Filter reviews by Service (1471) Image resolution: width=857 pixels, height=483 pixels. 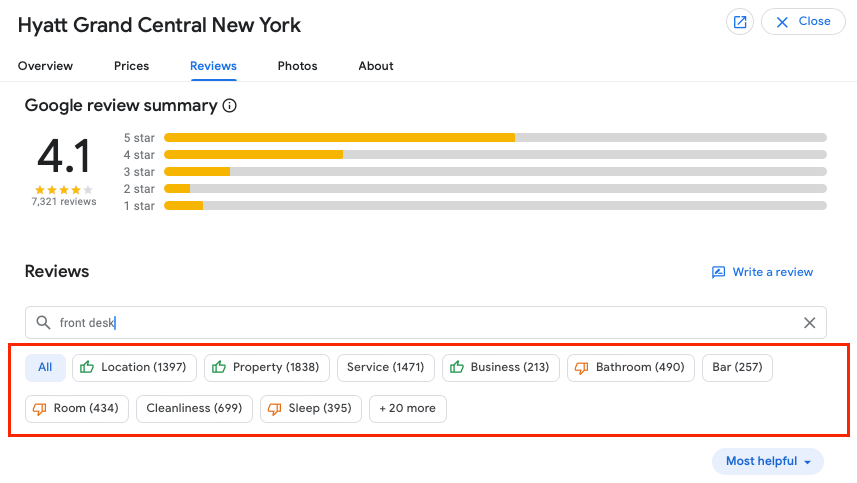386,368
